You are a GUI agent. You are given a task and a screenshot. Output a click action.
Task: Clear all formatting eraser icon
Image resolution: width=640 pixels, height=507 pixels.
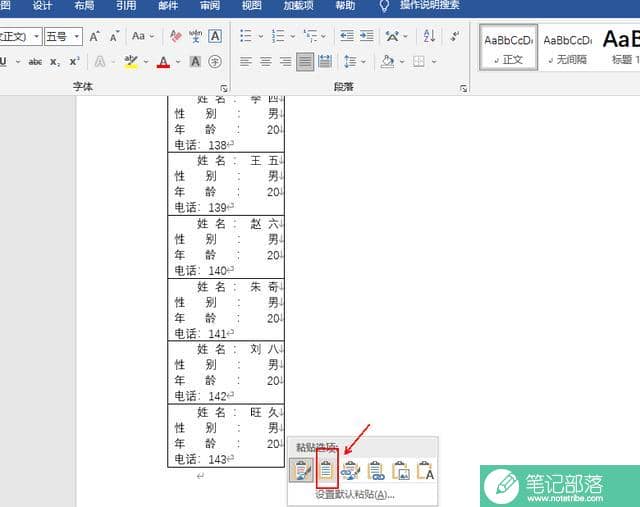(176, 37)
